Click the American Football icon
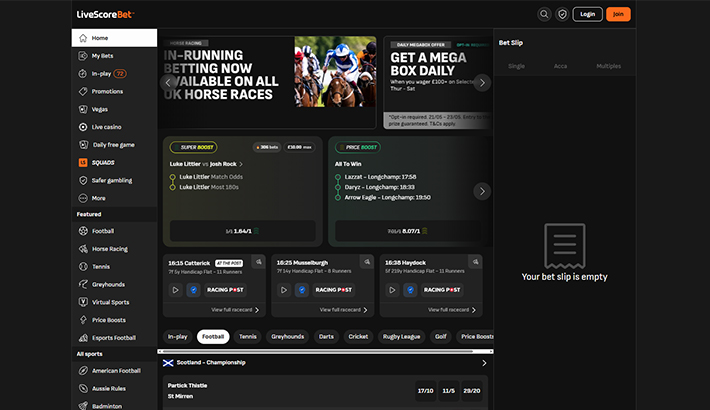 [83, 371]
